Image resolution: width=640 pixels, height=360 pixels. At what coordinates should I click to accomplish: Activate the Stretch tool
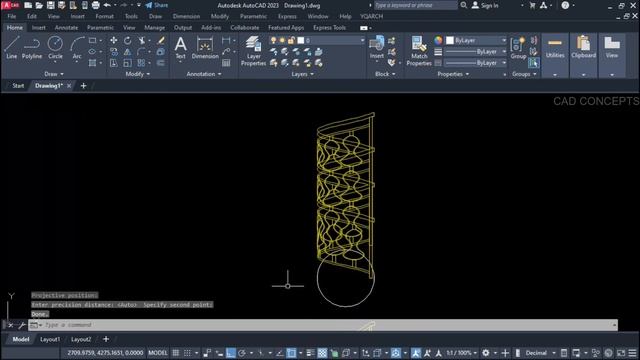pos(113,63)
